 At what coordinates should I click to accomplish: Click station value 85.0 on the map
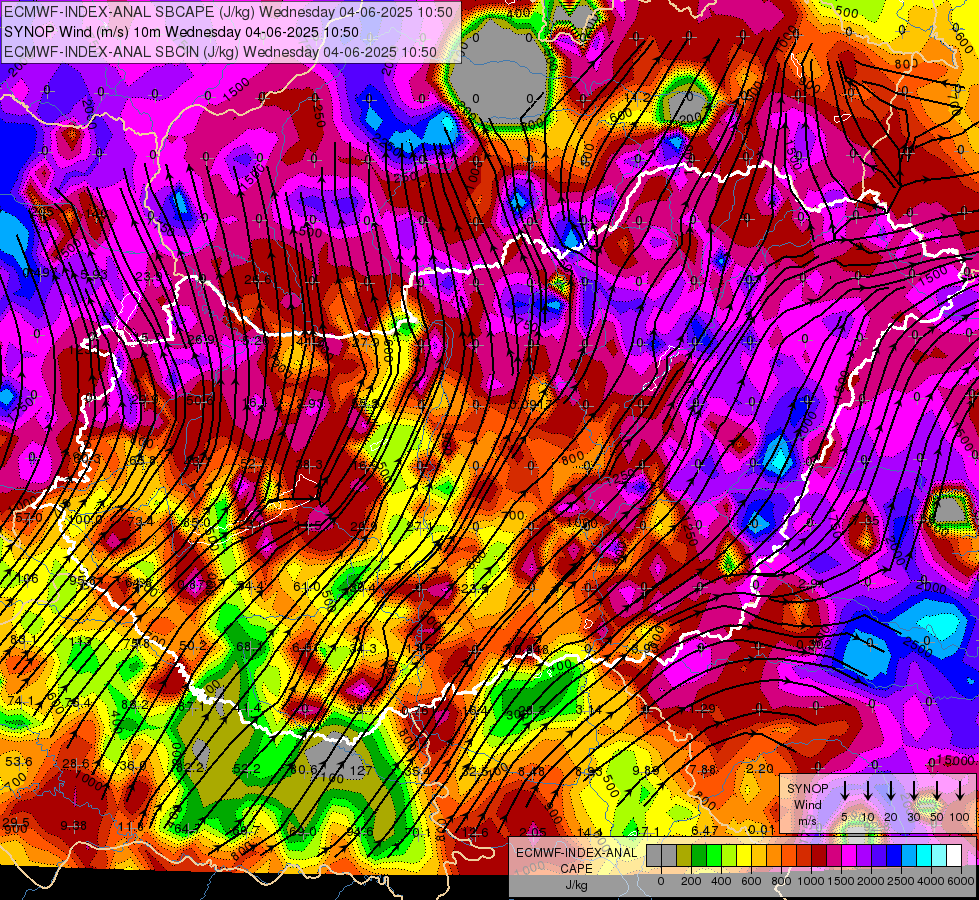tap(197, 522)
